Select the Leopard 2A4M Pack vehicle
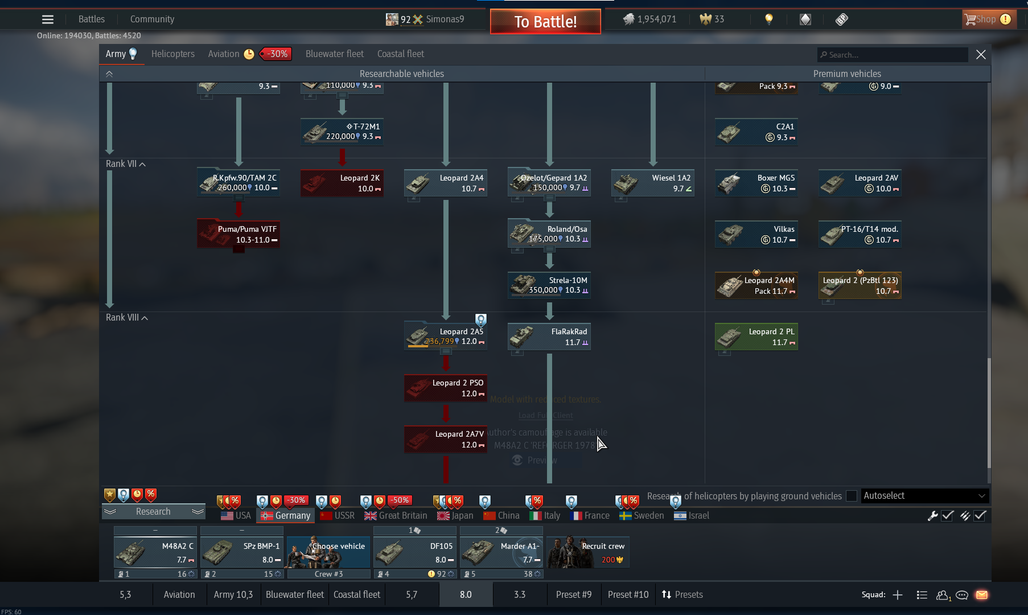The height and width of the screenshot is (615, 1028). pos(756,285)
